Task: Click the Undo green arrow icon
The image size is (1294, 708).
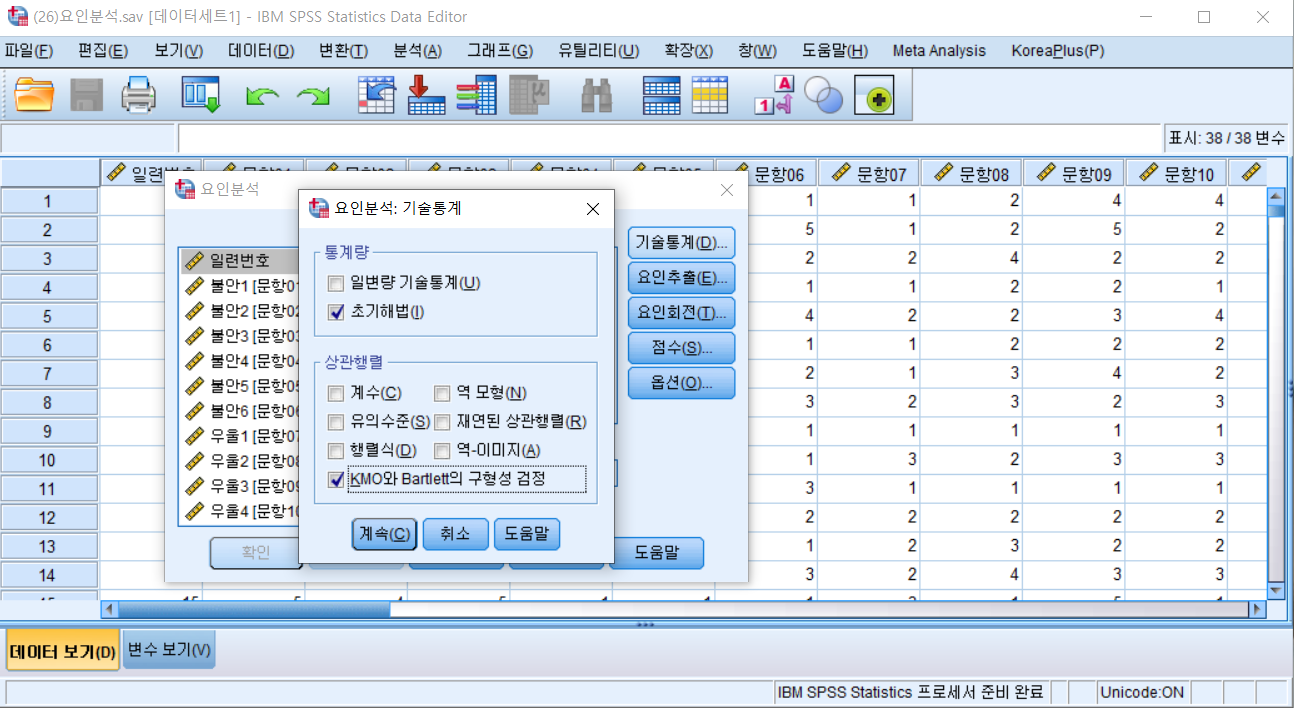Action: (262, 96)
